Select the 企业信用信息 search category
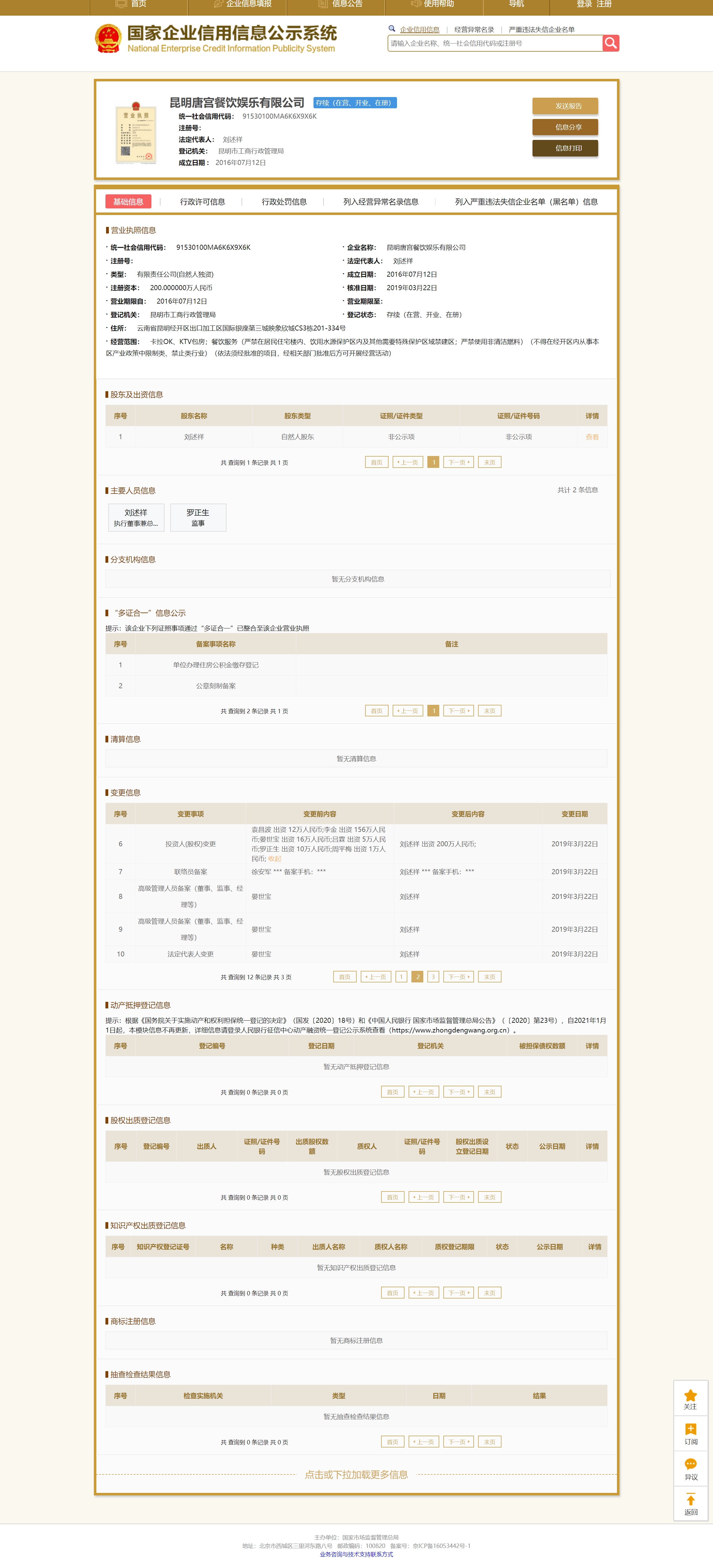Viewport: 713px width, 1568px height. pyautogui.click(x=419, y=29)
